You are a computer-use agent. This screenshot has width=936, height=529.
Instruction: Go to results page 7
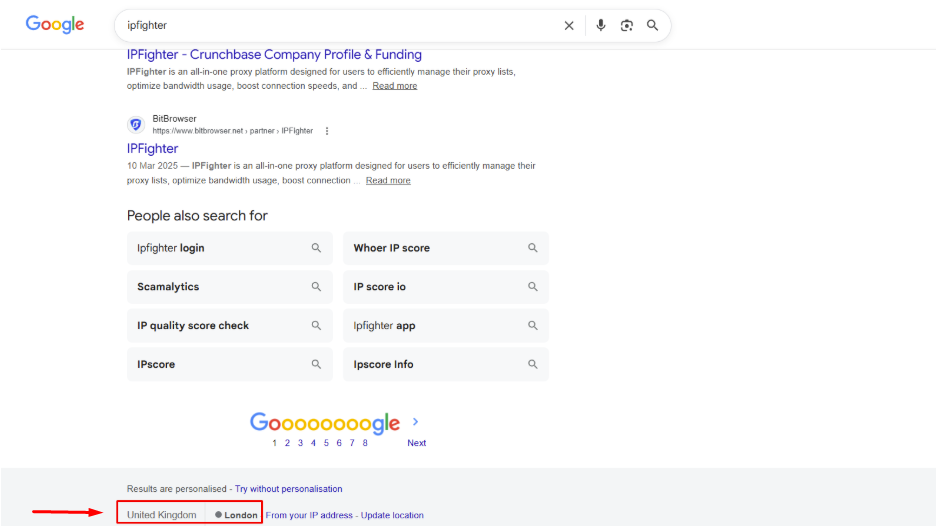(352, 443)
